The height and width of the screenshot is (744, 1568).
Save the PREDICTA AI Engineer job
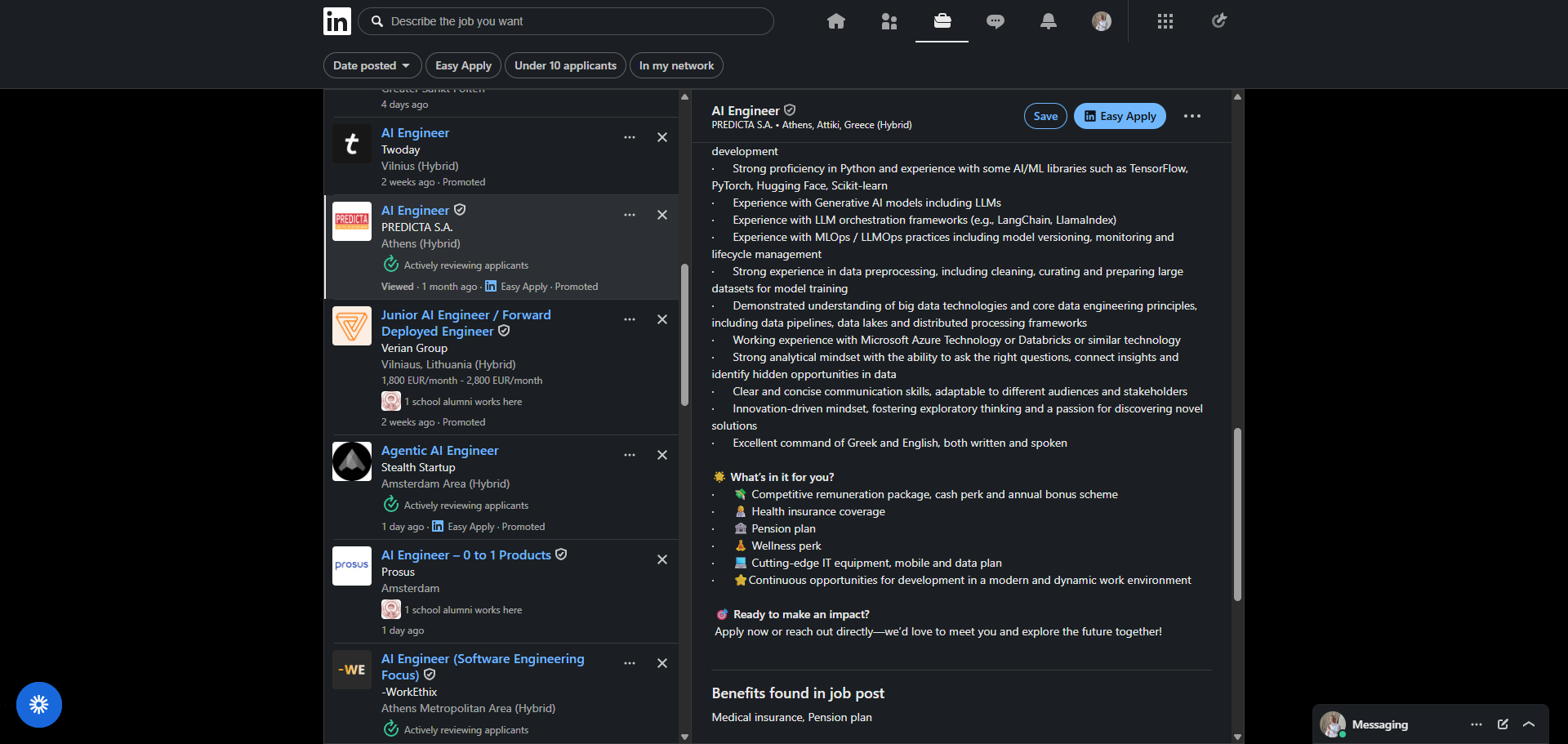click(x=1045, y=116)
